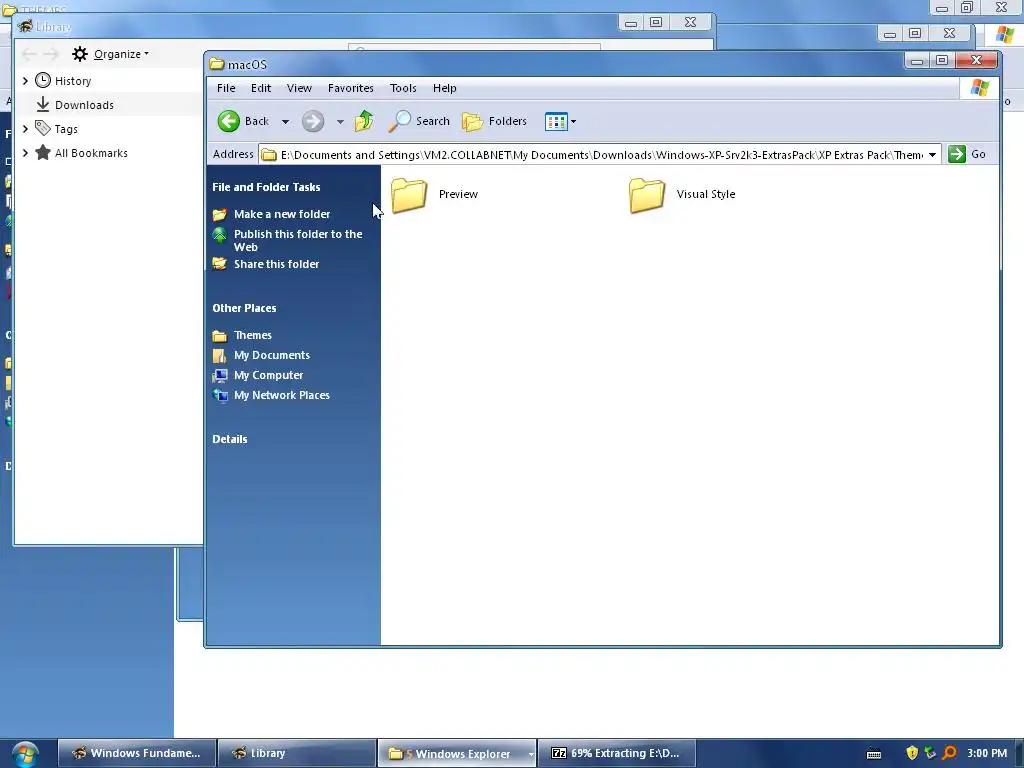
Task: Click the Publish to Web globe icon
Action: tap(220, 234)
